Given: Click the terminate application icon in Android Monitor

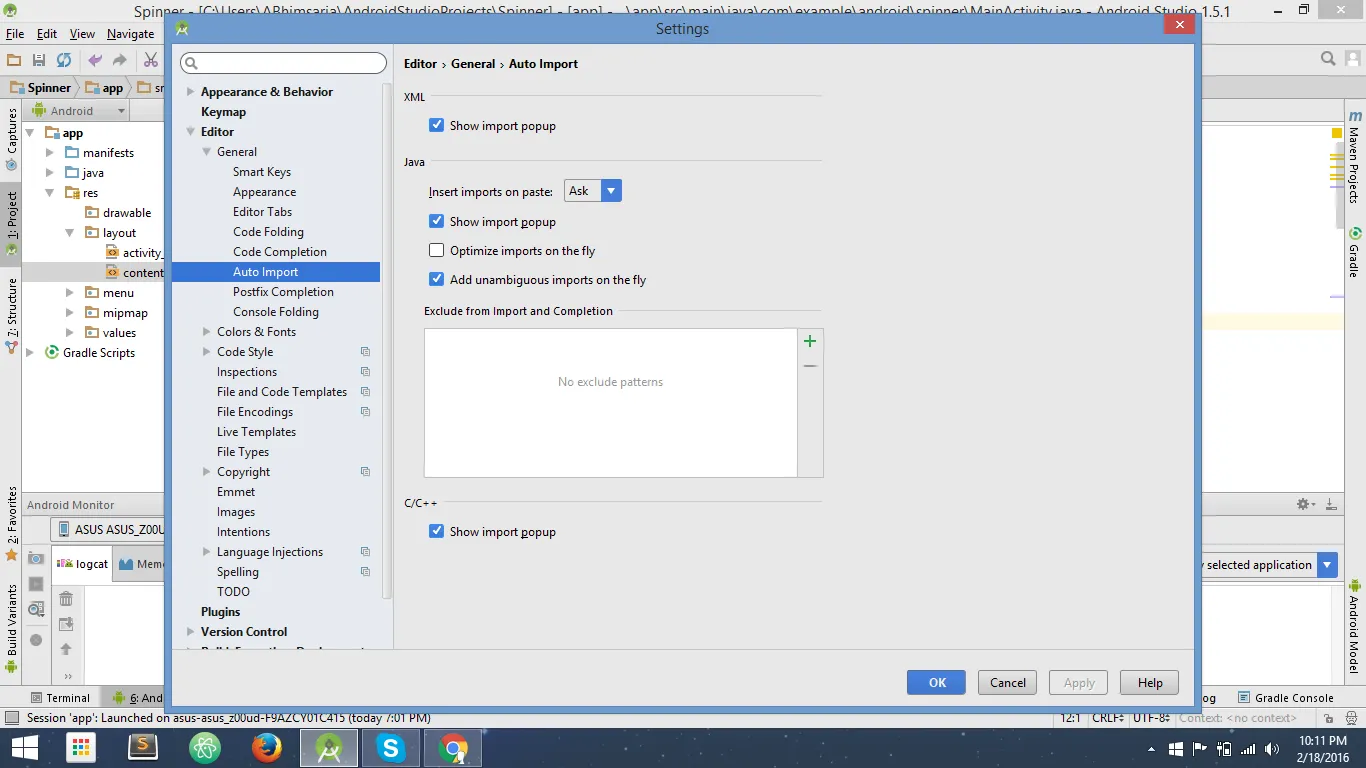Looking at the screenshot, I should point(36,640).
